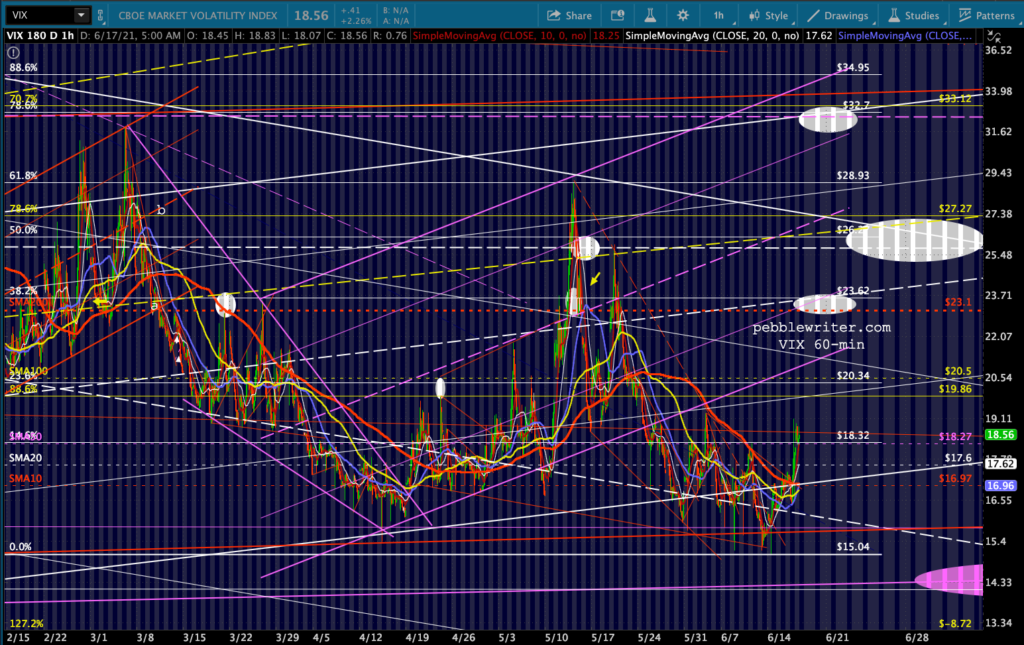Click the $18.32 level label
1024x645 pixels.
click(x=853, y=435)
